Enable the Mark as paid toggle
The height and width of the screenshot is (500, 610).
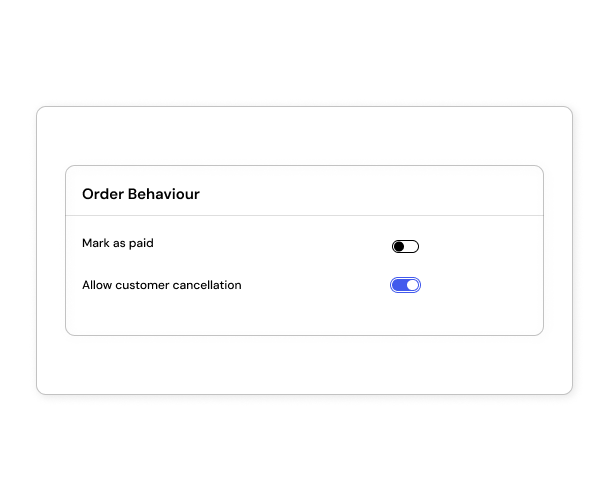coord(405,246)
